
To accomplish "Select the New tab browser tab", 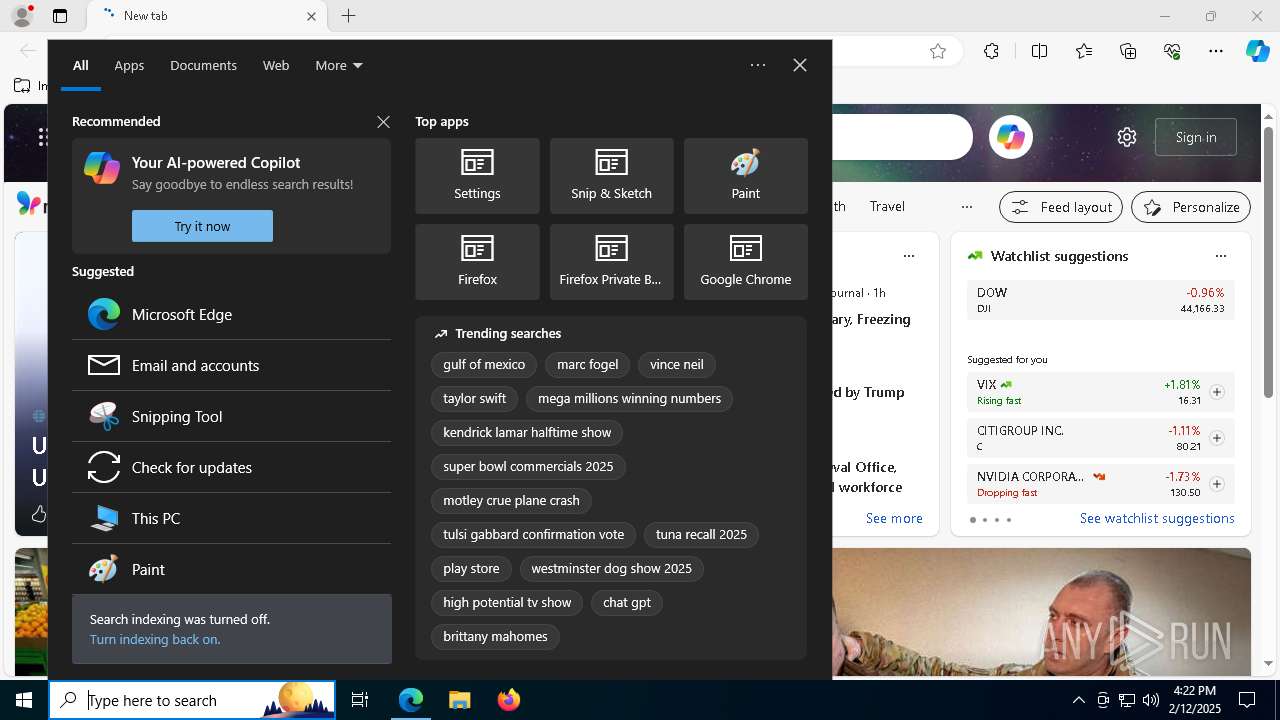I will point(206,16).
